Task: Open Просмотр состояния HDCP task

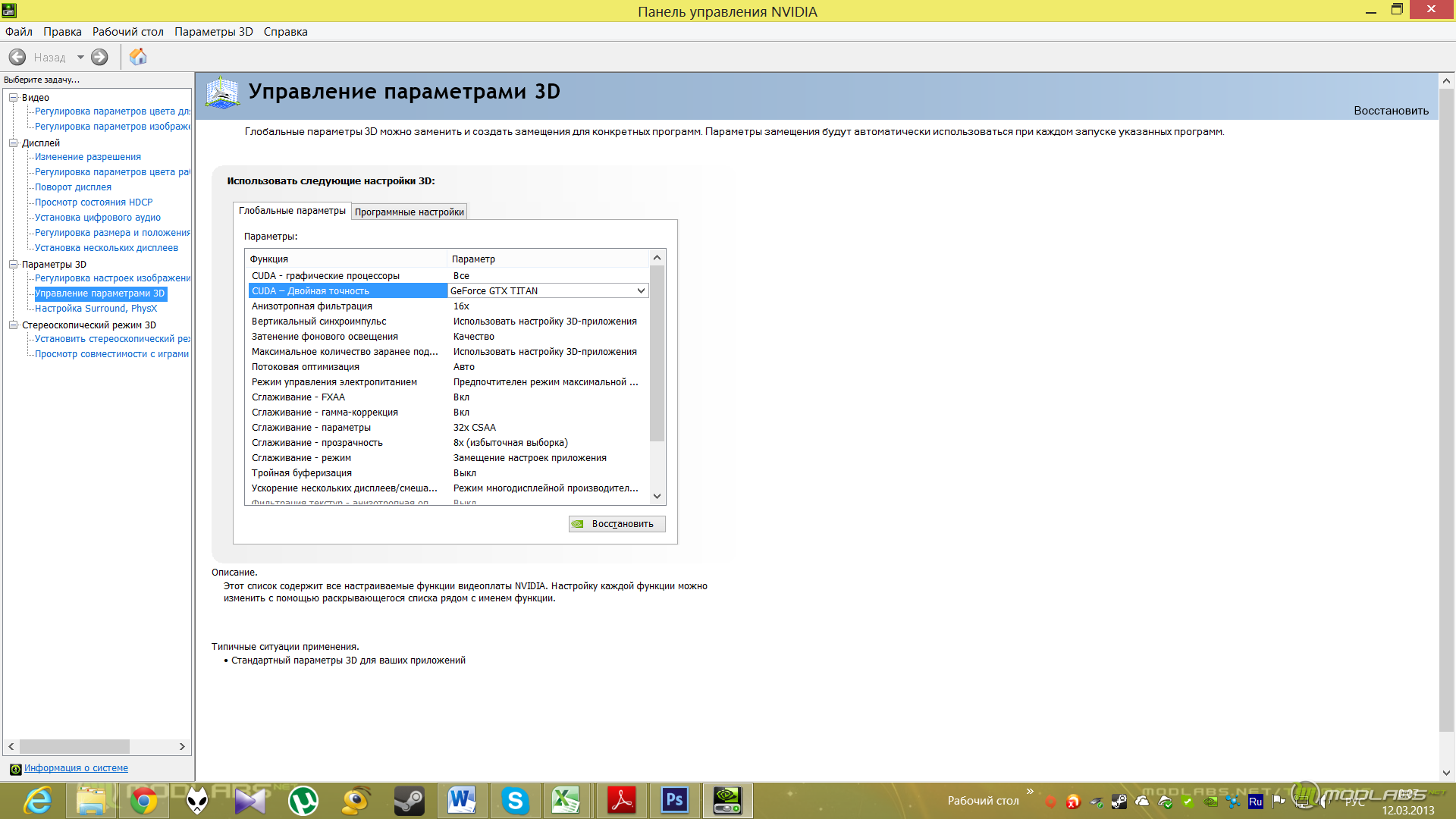Action: click(x=93, y=202)
